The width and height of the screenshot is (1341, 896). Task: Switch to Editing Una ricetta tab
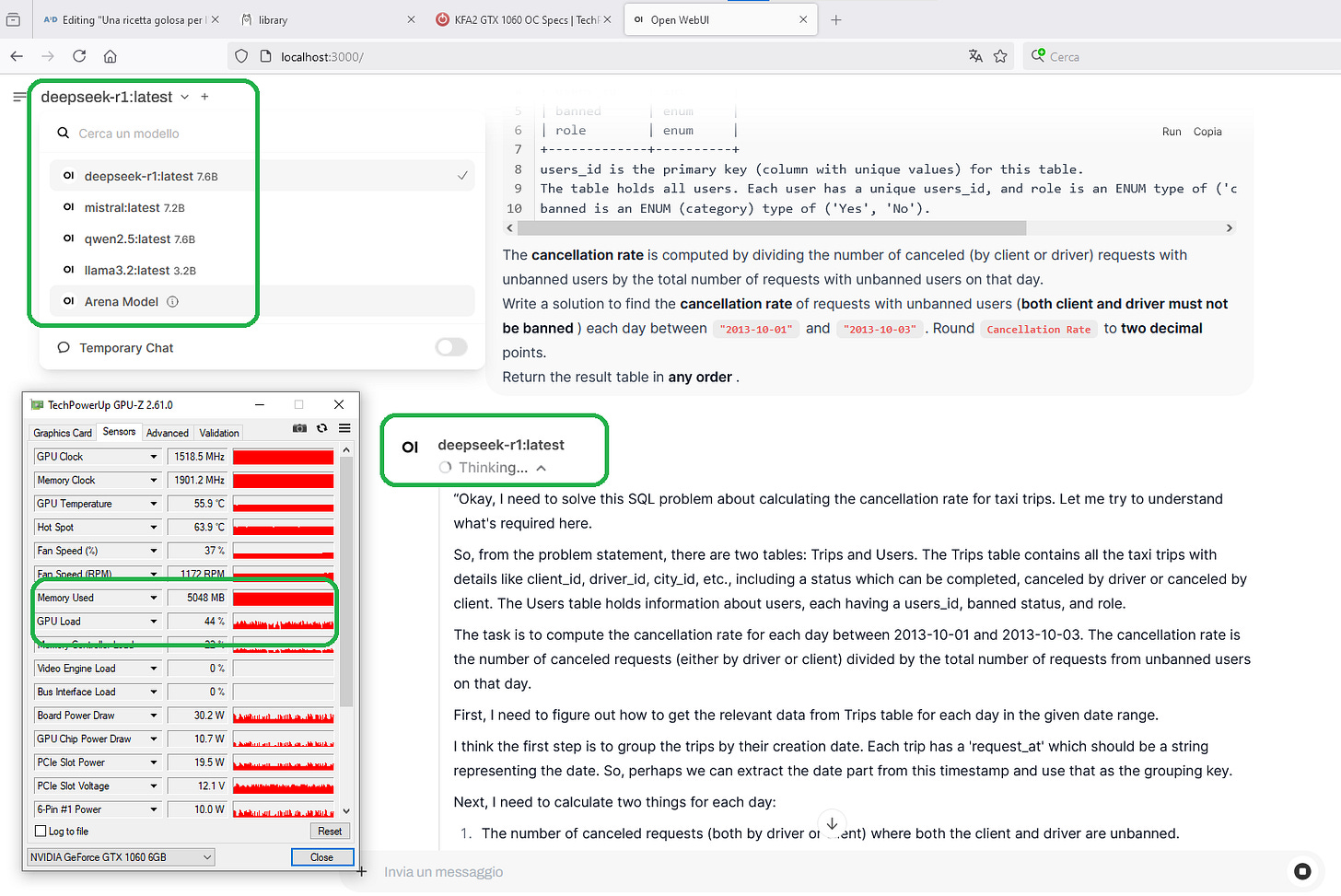[x=131, y=19]
